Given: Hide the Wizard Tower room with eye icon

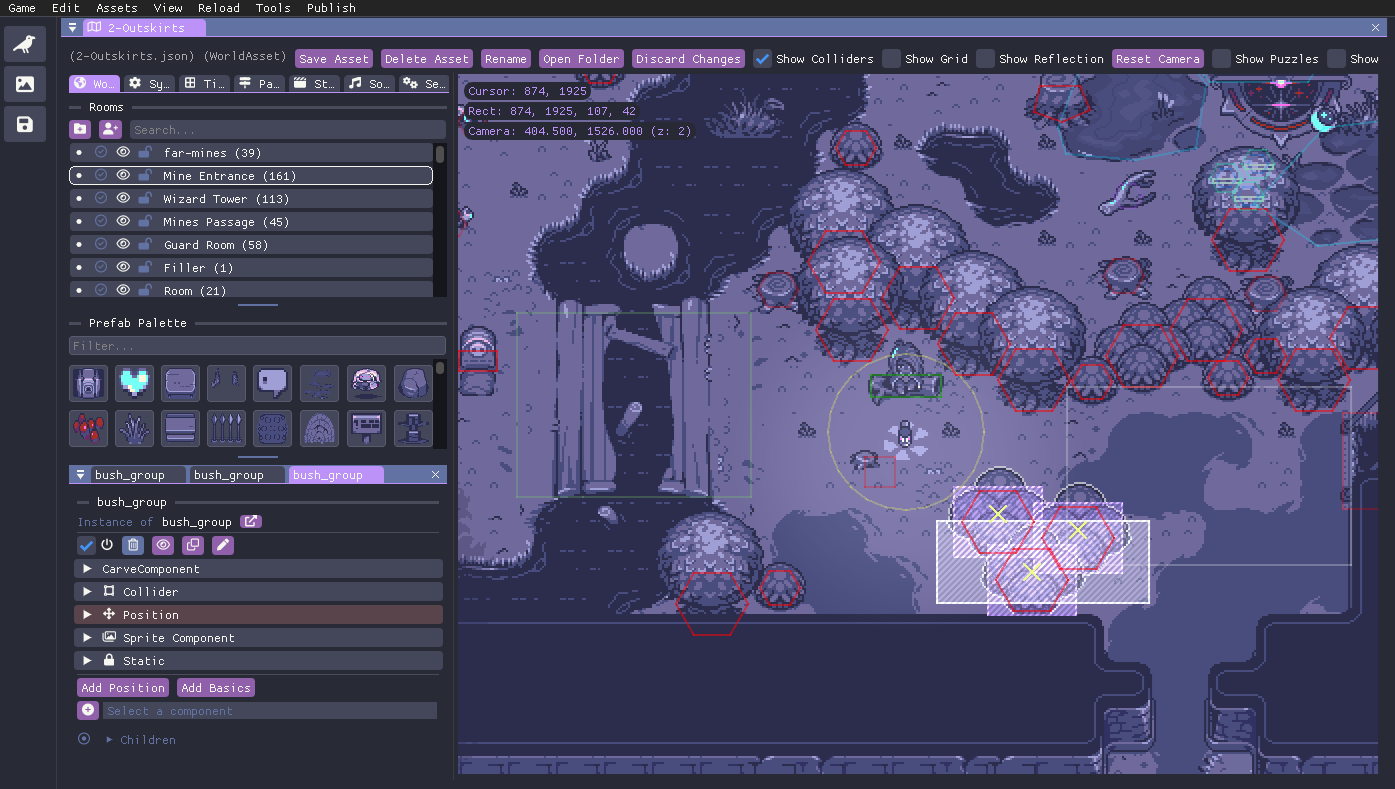Looking at the screenshot, I should coord(123,199).
